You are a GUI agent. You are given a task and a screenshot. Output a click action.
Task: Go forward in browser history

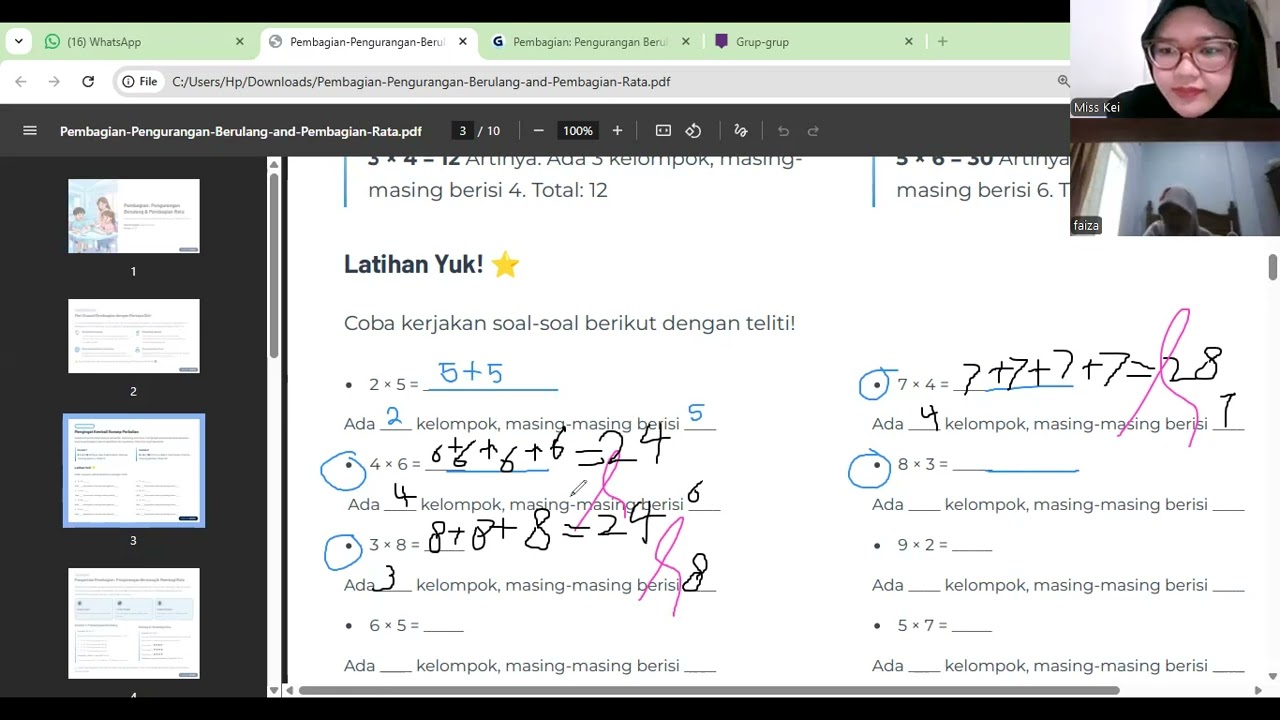coord(54,82)
